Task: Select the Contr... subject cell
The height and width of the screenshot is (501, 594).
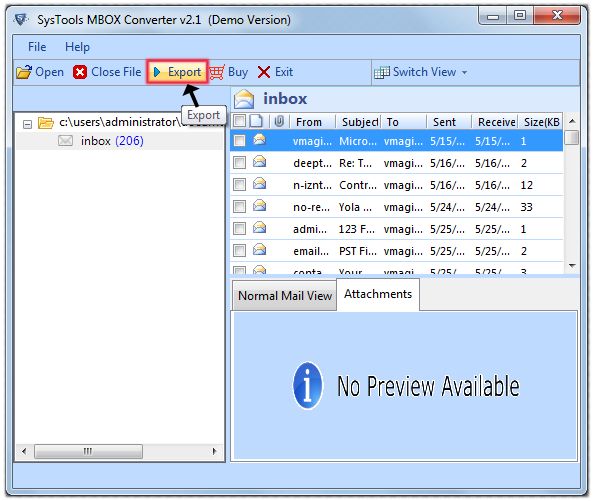Action: [358, 185]
